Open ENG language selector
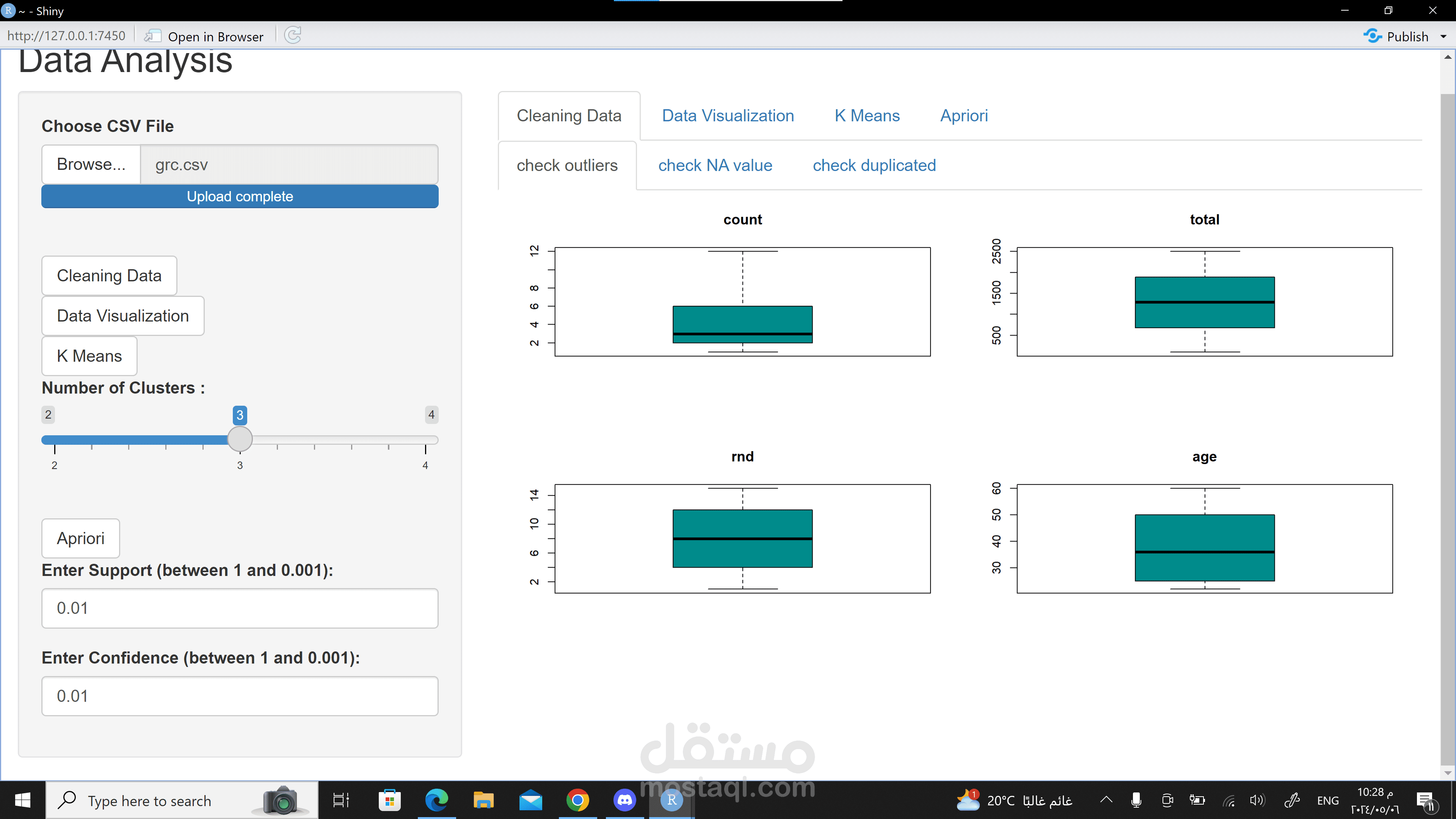The image size is (1456, 819). (x=1327, y=800)
